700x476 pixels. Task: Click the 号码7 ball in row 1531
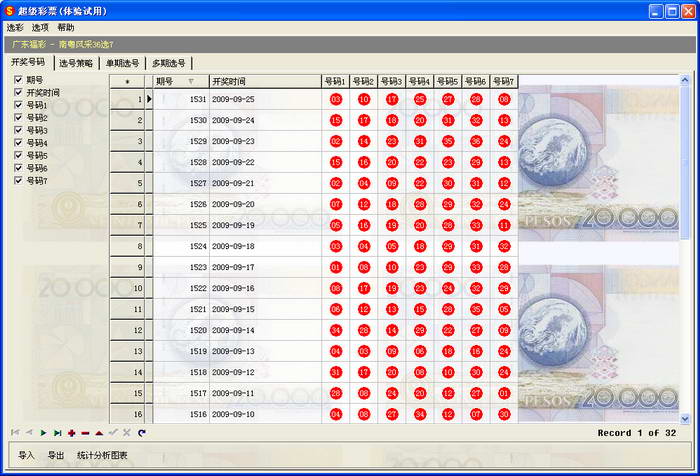(504, 99)
